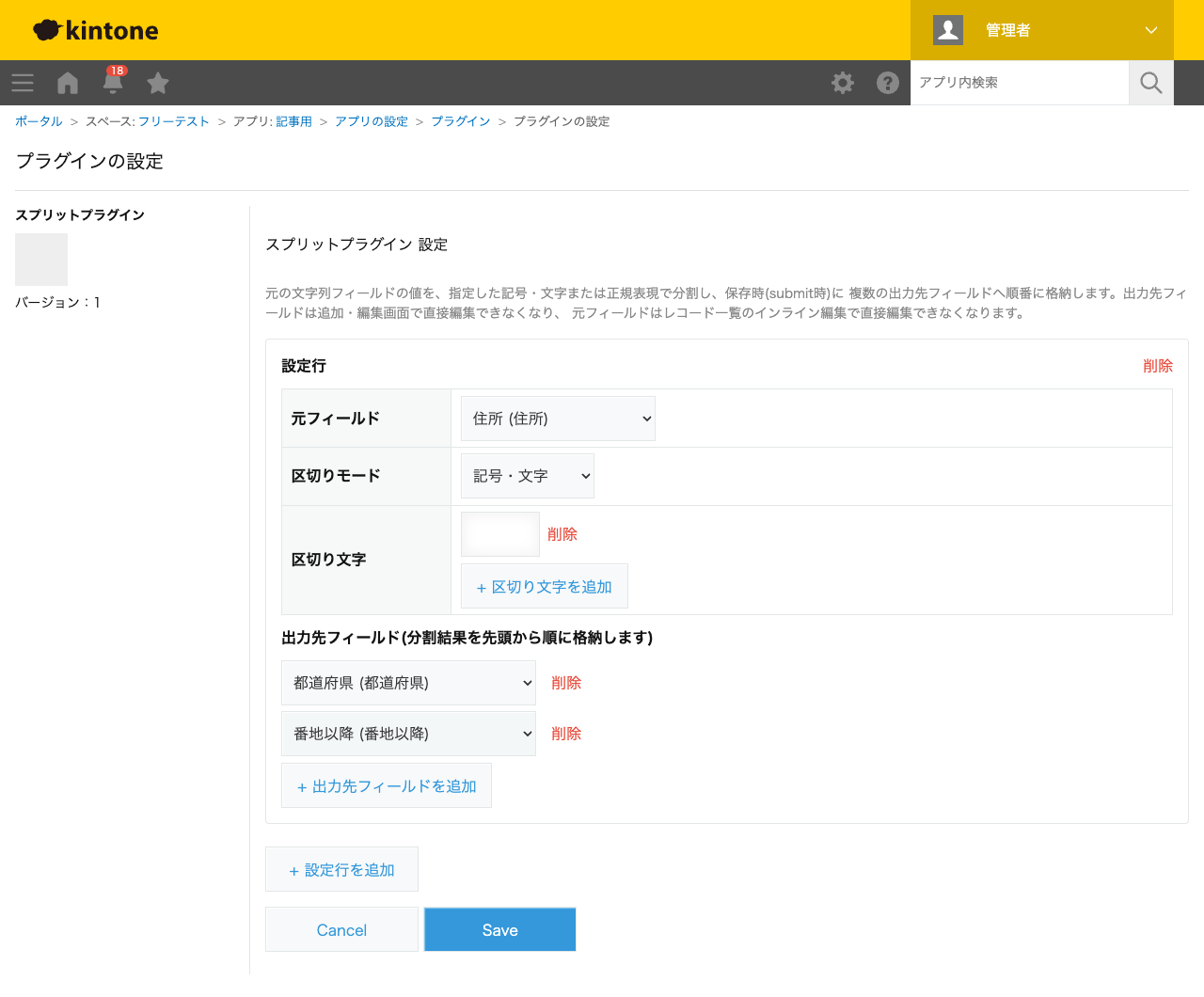Viewport: 1204px width, 997px height.
Task: Click the スプリットプラグイン plugin thumbnail
Action: click(x=41, y=260)
